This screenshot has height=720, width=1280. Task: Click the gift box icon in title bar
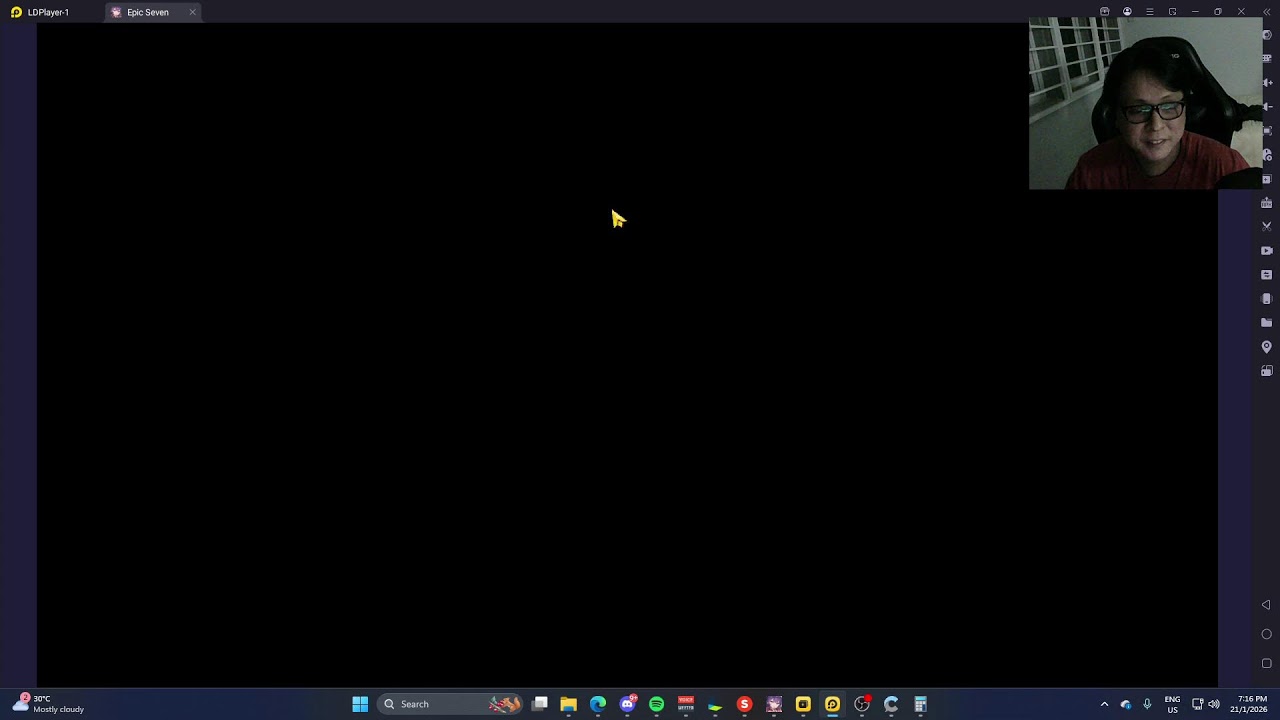tap(1104, 12)
